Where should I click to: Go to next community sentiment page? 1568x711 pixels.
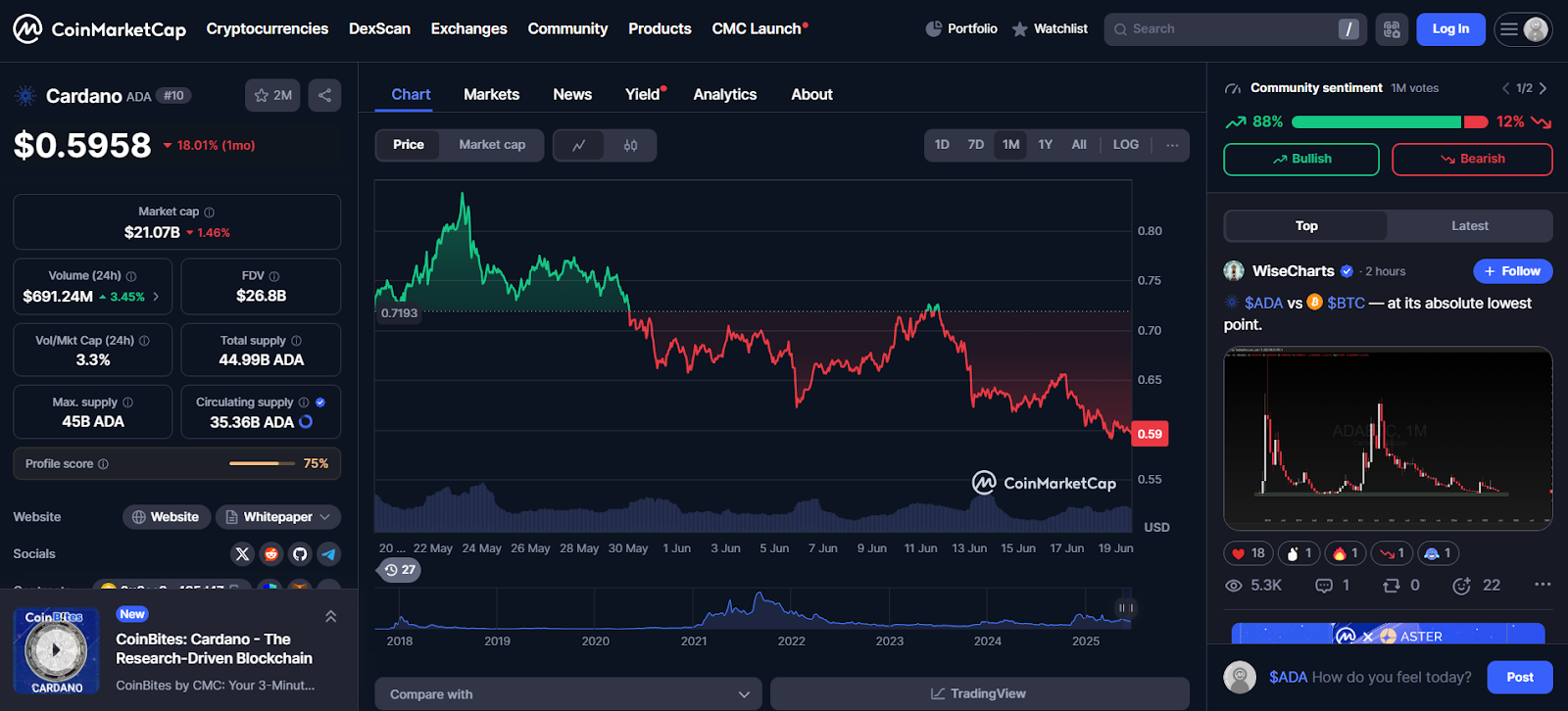(x=1543, y=88)
